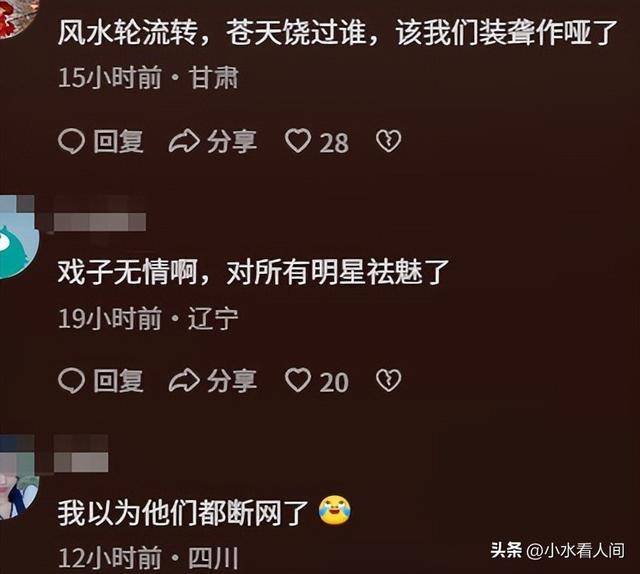The height and width of the screenshot is (574, 640).
Task: Click reply bubble icon under Gansu comment
Action: click(x=71, y=142)
